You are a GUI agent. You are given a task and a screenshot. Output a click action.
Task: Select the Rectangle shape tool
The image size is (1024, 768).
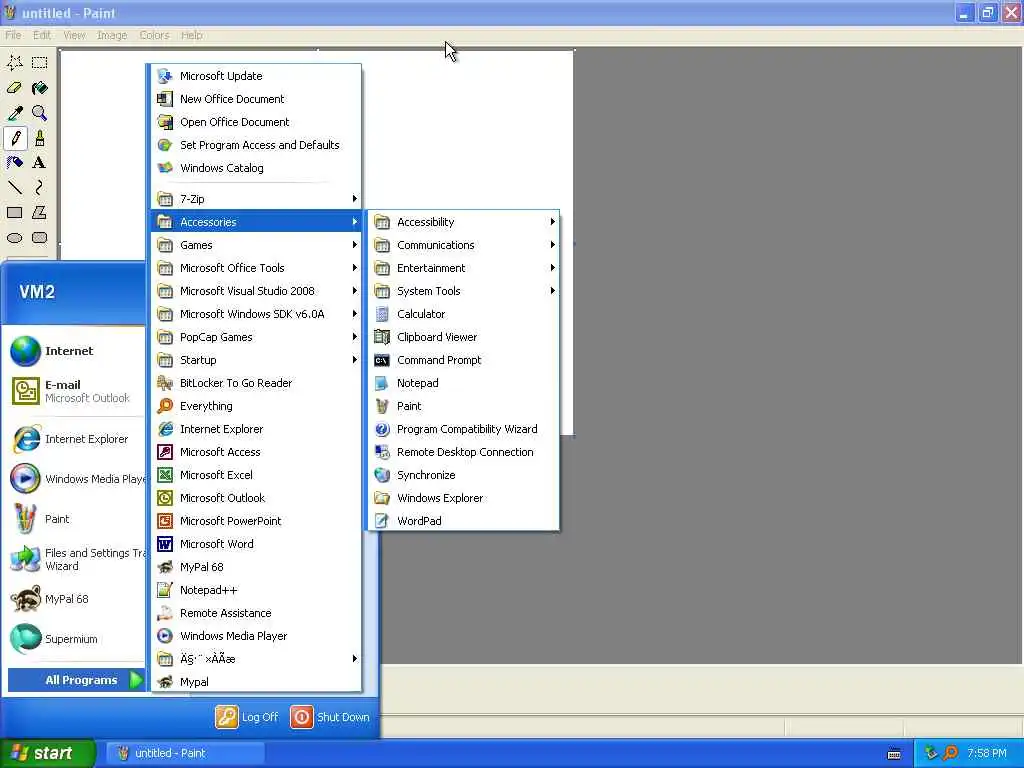14,213
